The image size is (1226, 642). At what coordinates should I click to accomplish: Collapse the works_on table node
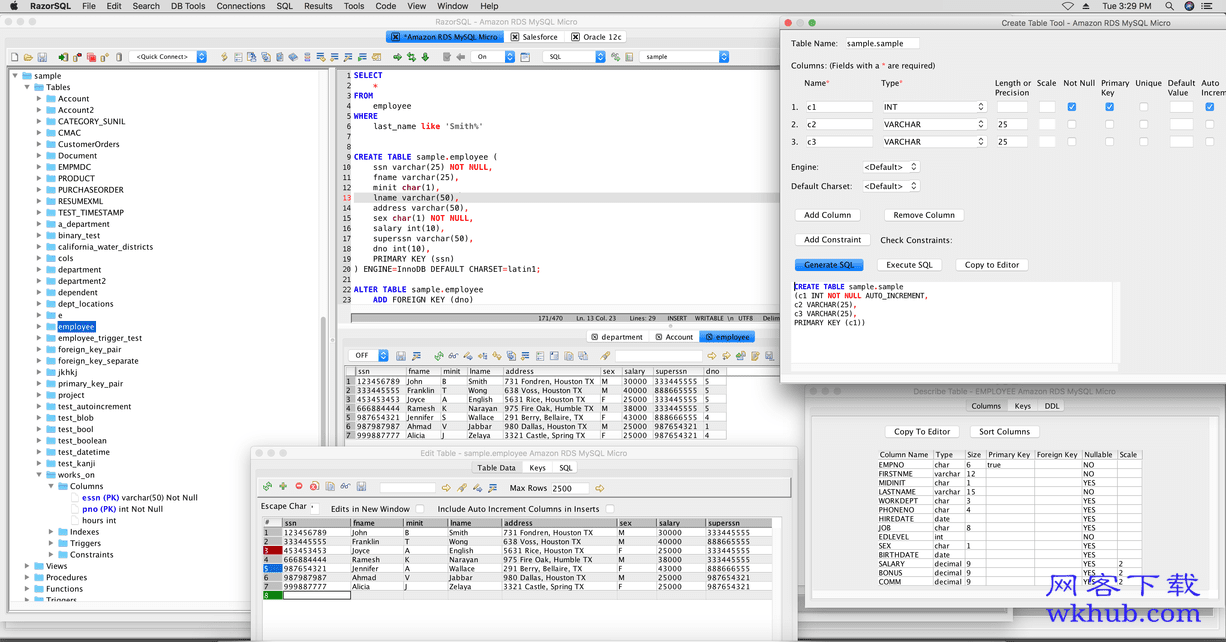[40, 475]
